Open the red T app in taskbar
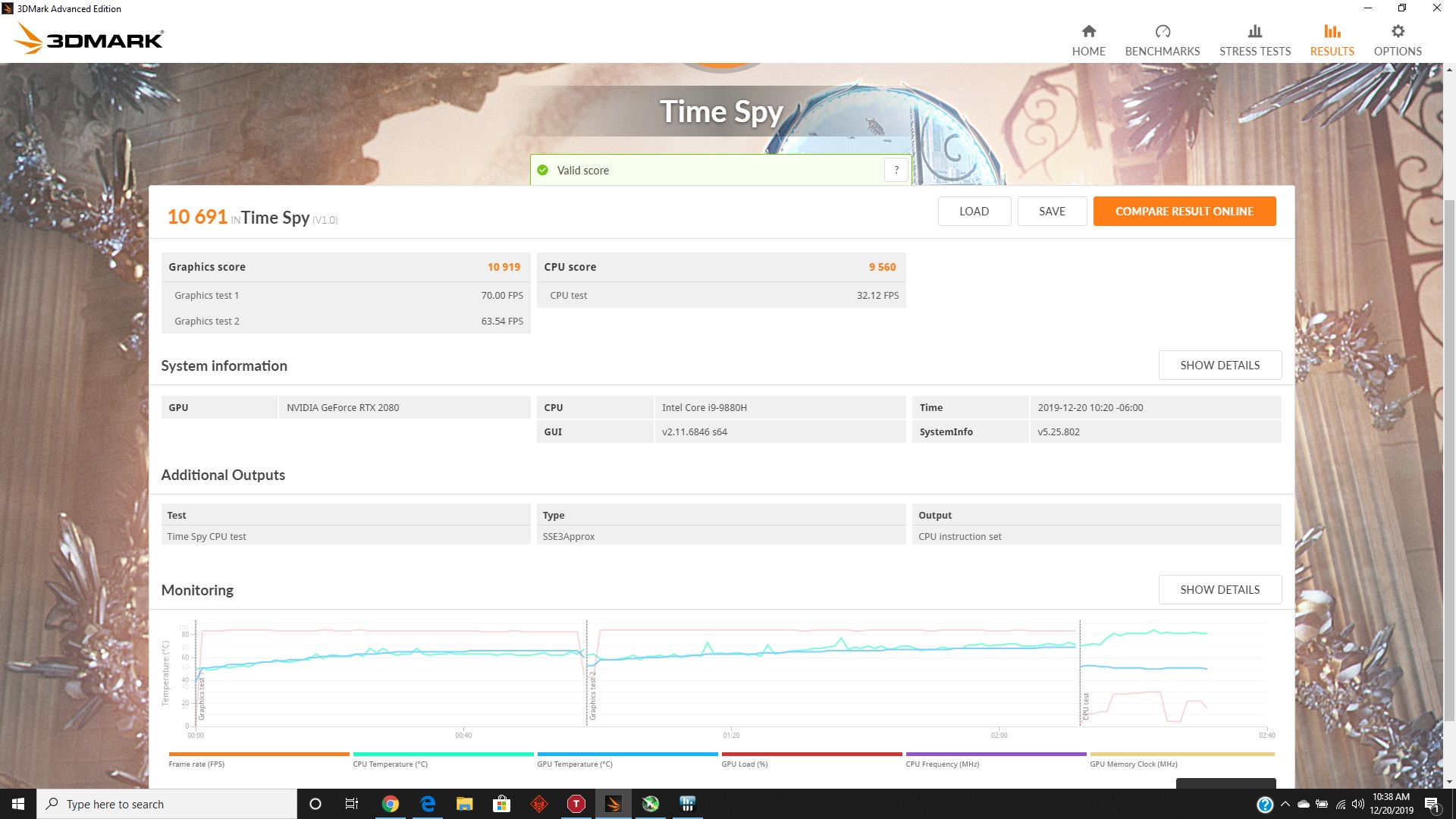 (x=576, y=804)
